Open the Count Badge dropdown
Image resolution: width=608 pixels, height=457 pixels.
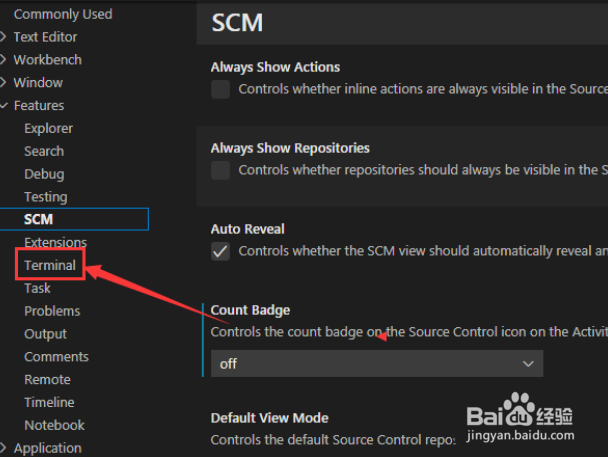click(377, 364)
